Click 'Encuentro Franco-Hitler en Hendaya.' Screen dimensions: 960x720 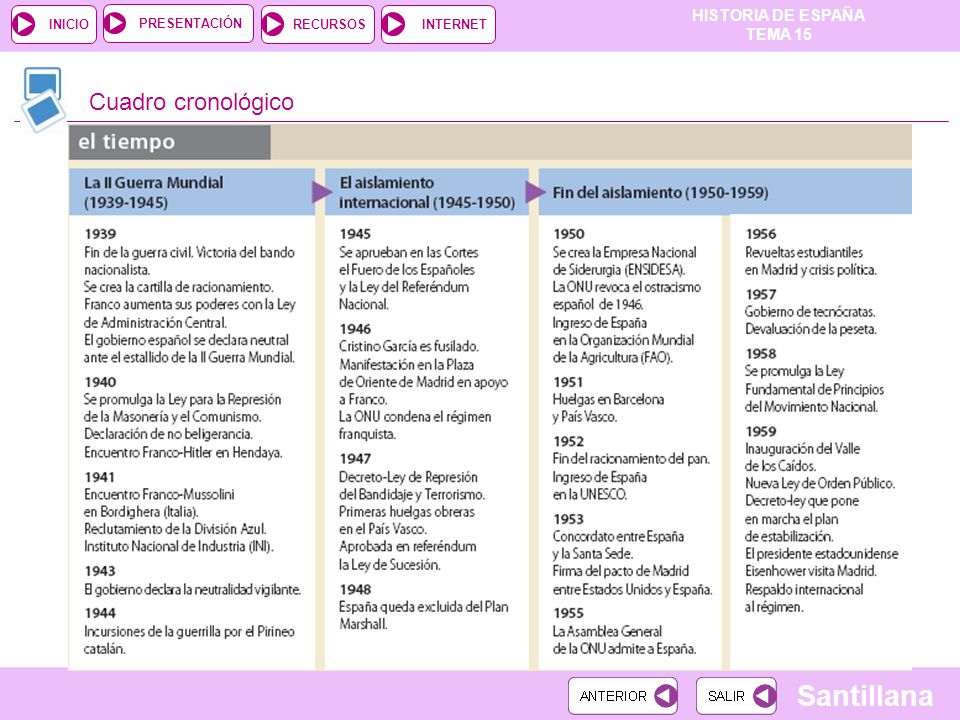183,452
